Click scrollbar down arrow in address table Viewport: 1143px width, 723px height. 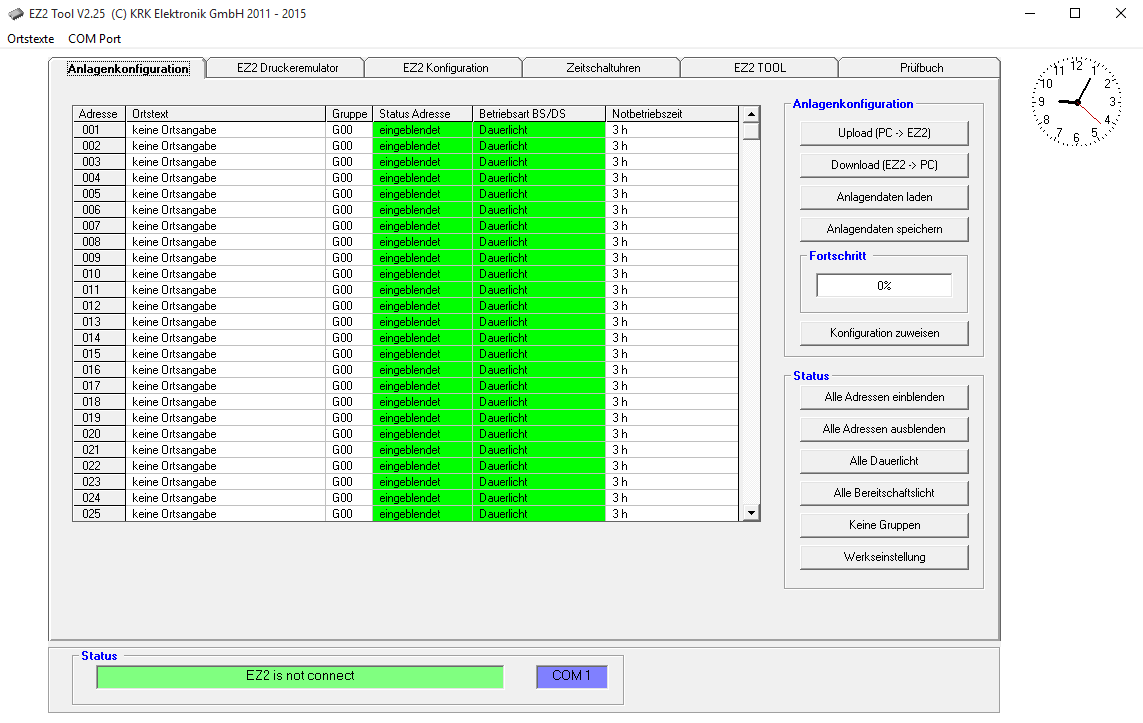750,513
